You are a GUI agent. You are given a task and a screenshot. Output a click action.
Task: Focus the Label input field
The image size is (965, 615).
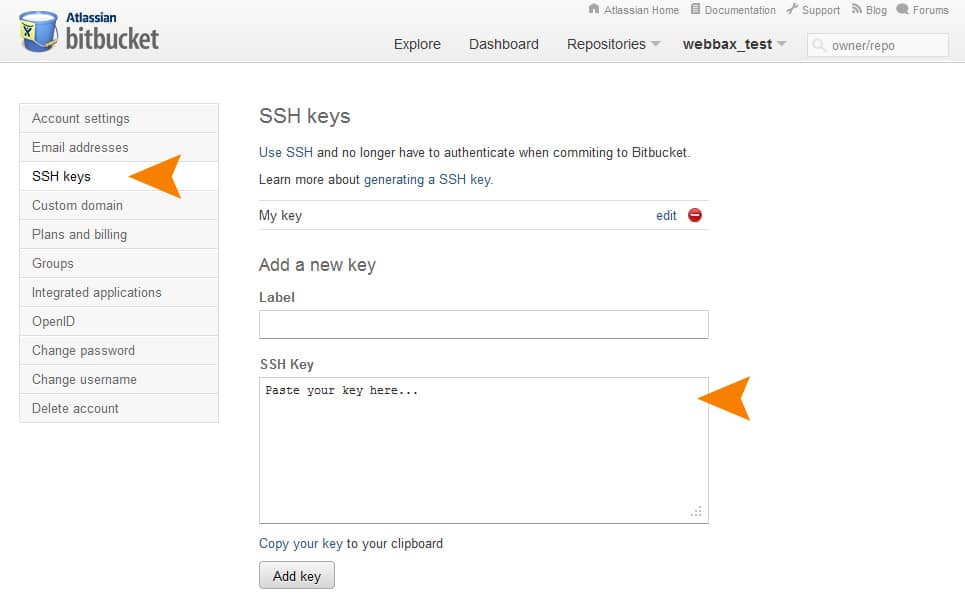(x=484, y=324)
